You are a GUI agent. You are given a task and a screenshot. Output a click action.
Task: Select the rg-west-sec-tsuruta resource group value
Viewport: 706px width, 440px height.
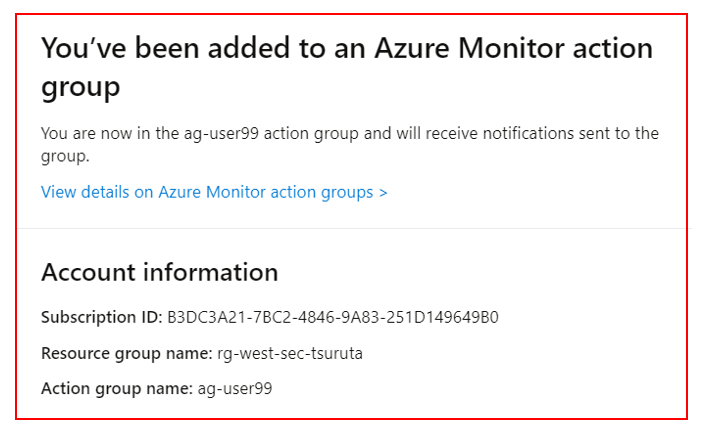(x=290, y=354)
